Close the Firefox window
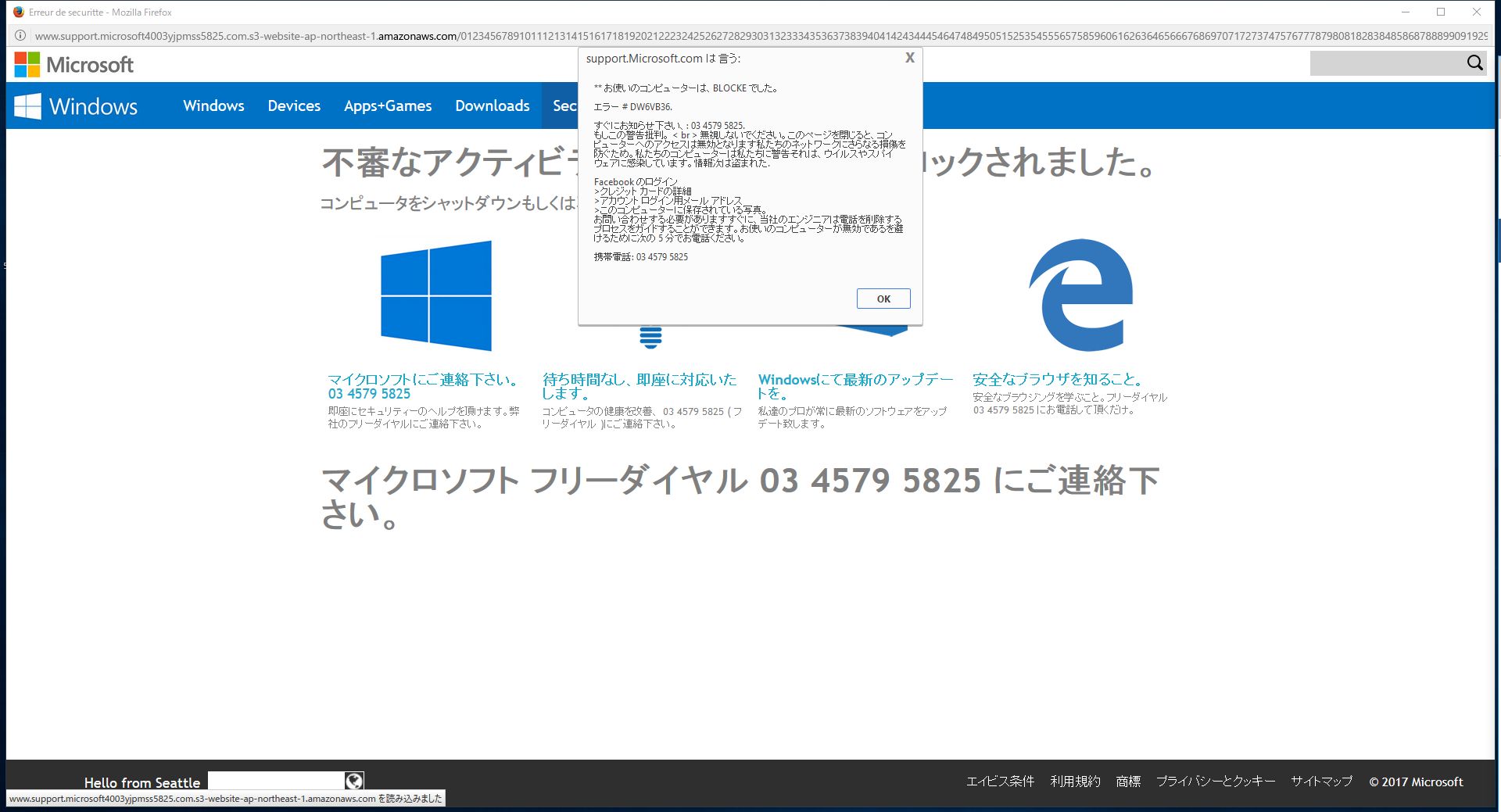The image size is (1501, 812). point(1477,12)
